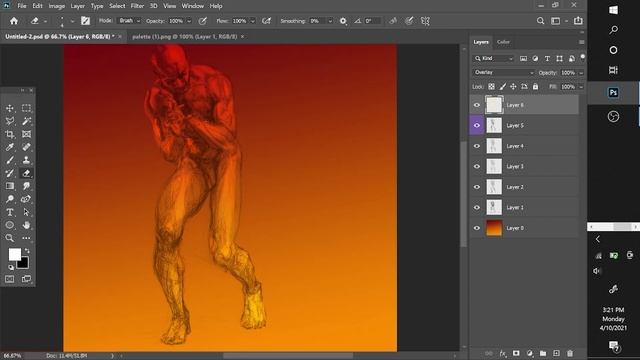Open Flow dropdown arrow in options bar
This screenshot has width=640, height=360.
click(x=253, y=21)
